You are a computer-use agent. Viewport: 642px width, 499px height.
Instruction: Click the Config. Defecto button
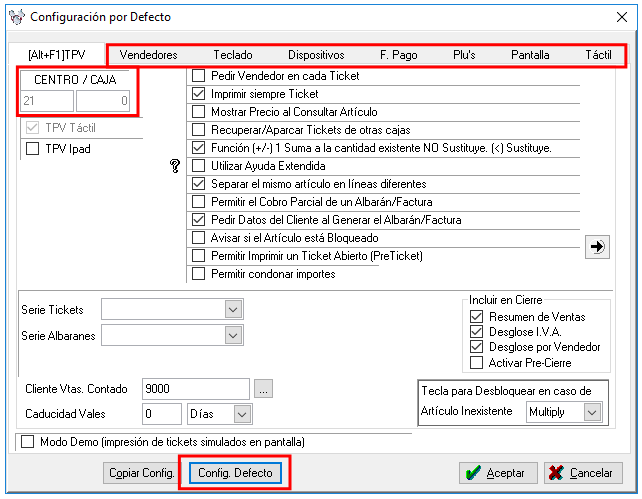click(234, 472)
